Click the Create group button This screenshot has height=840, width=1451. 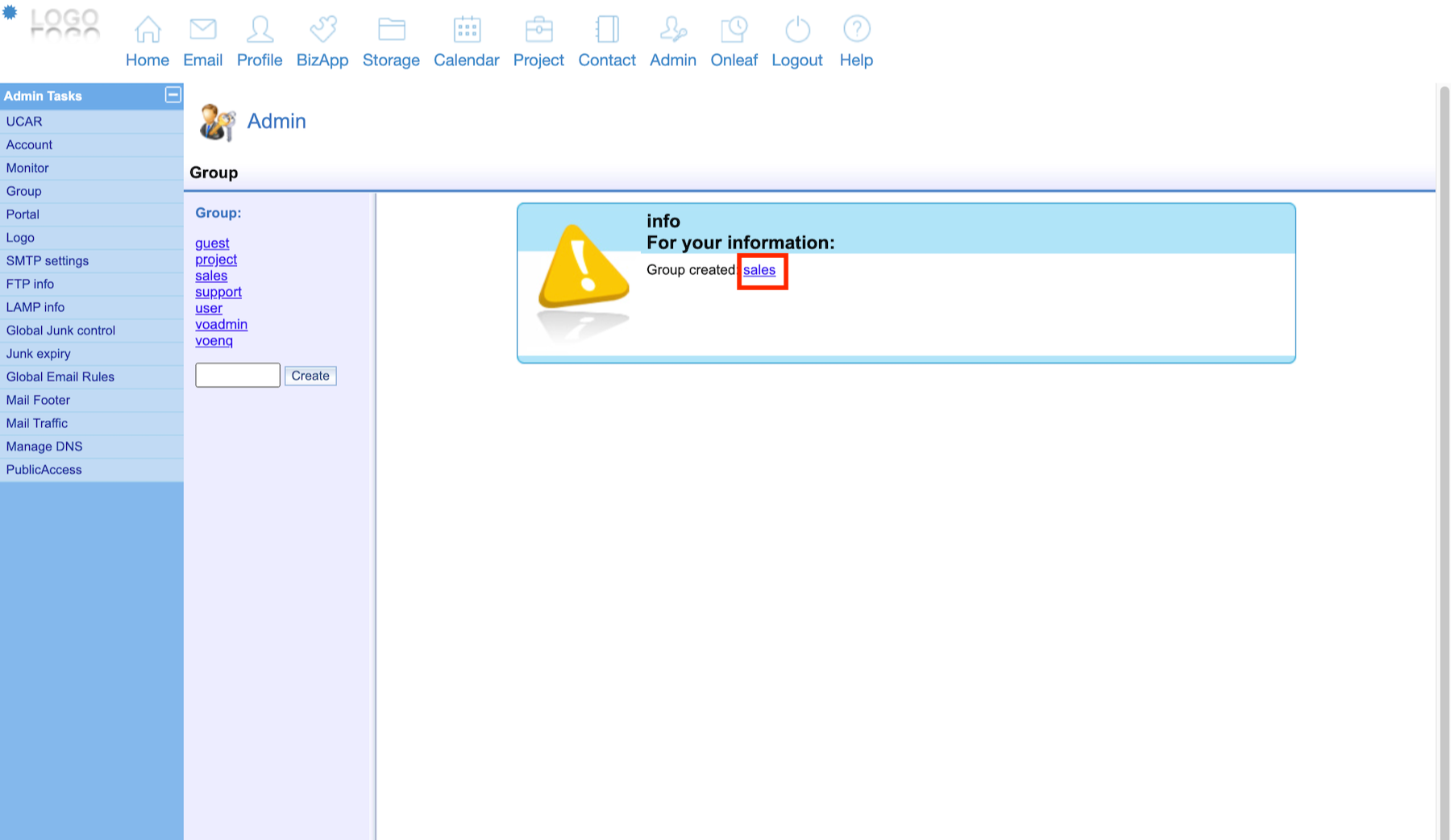(310, 376)
